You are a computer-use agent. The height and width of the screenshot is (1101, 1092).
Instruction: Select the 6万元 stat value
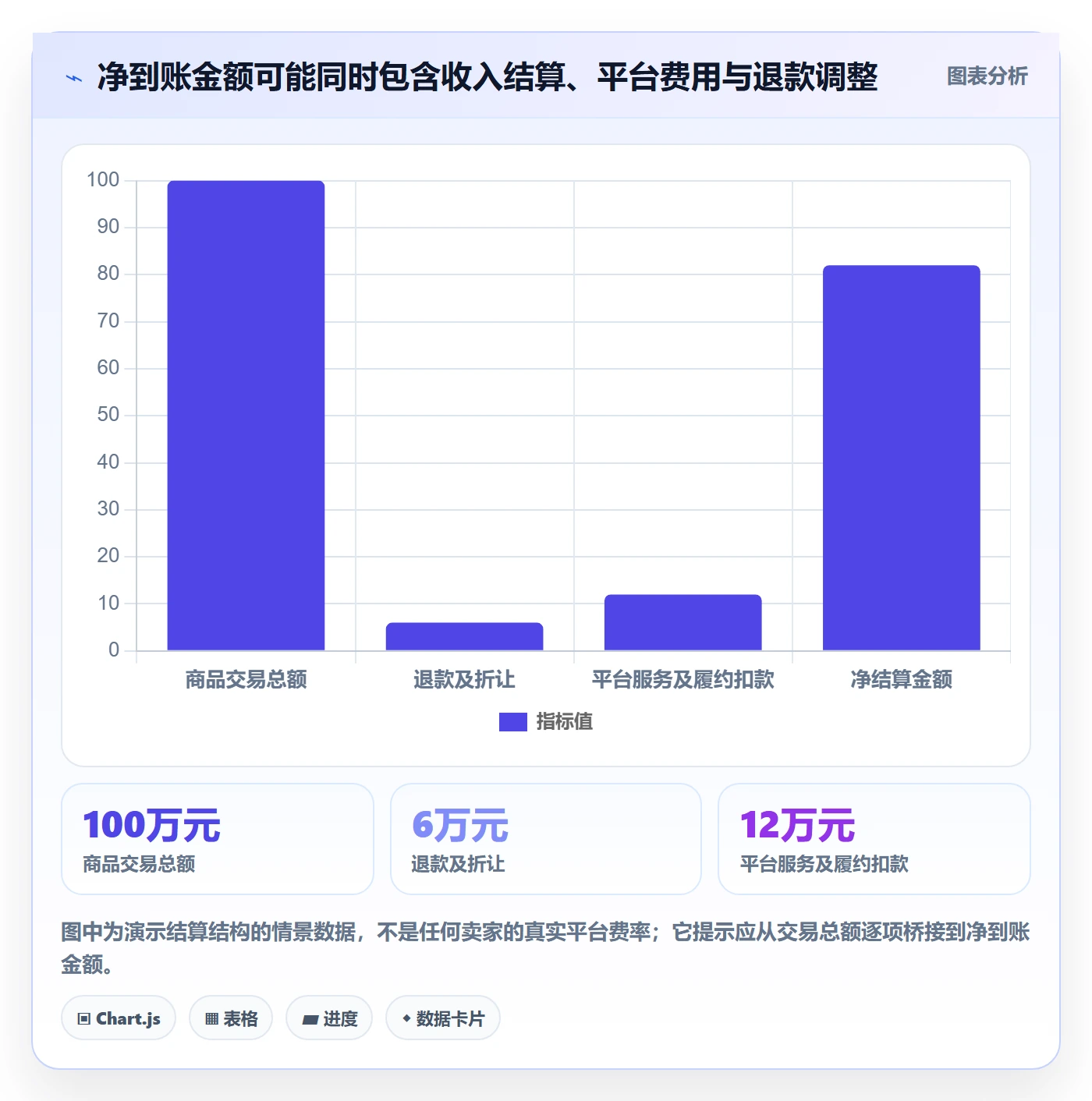pos(460,825)
